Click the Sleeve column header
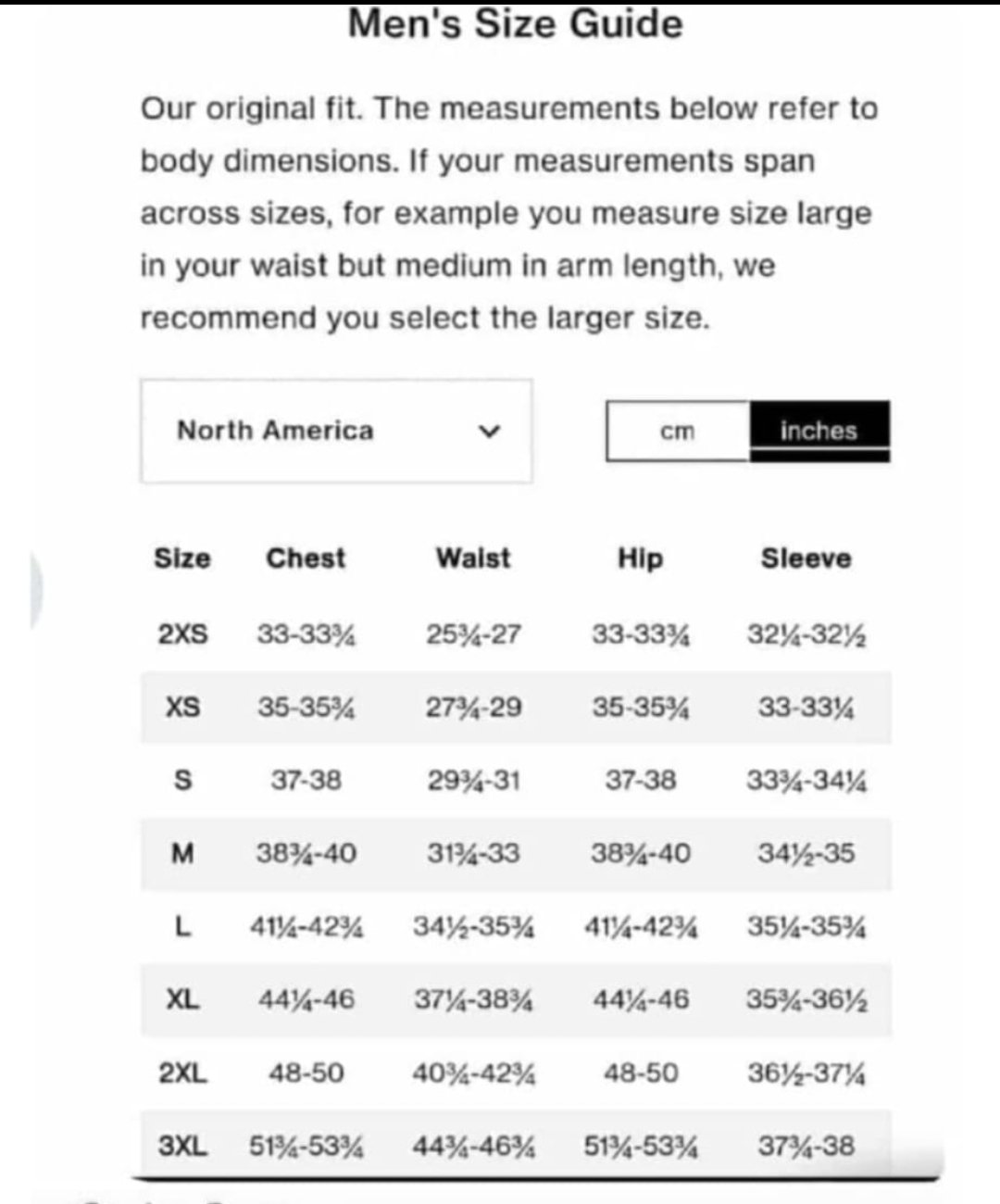 pos(806,558)
